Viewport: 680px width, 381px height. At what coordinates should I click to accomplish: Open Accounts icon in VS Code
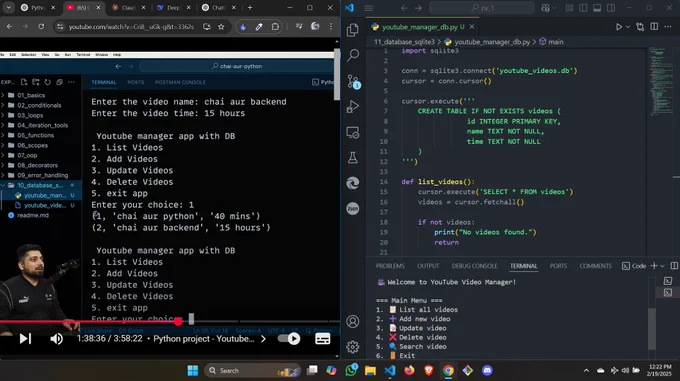click(x=353, y=322)
